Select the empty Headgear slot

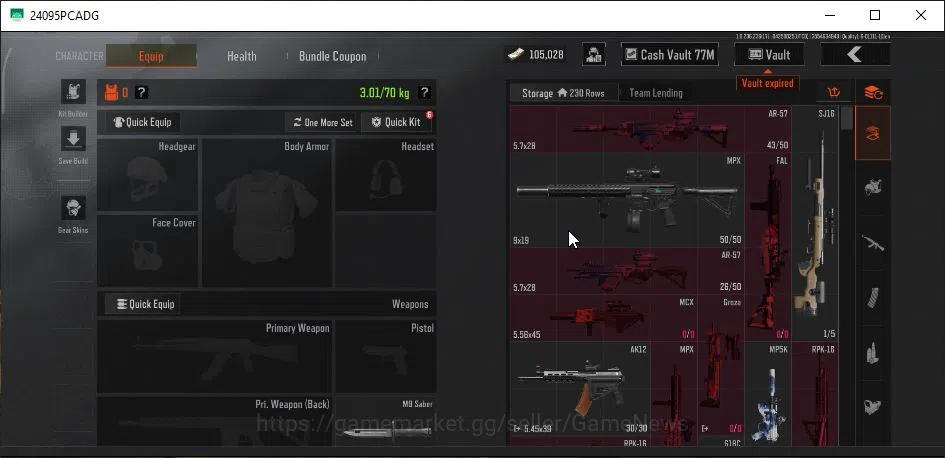tap(148, 175)
